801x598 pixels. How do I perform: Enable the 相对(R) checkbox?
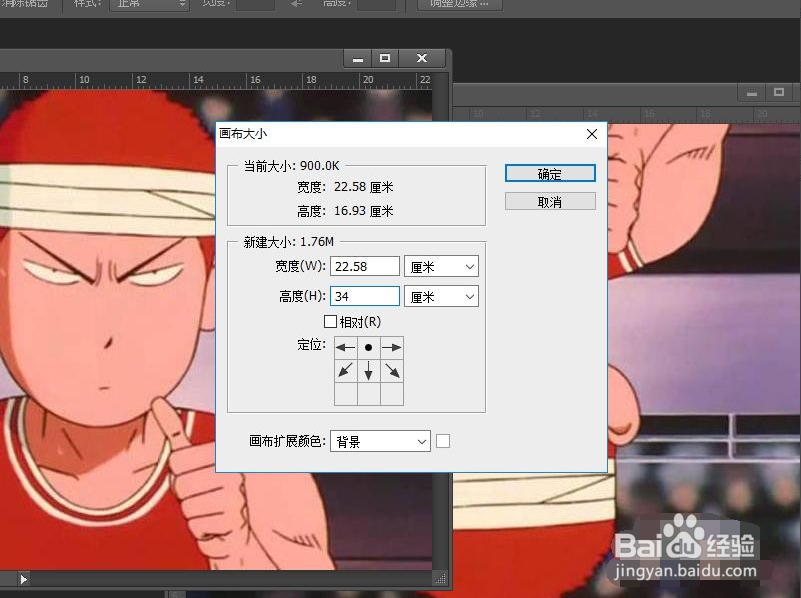point(331,322)
